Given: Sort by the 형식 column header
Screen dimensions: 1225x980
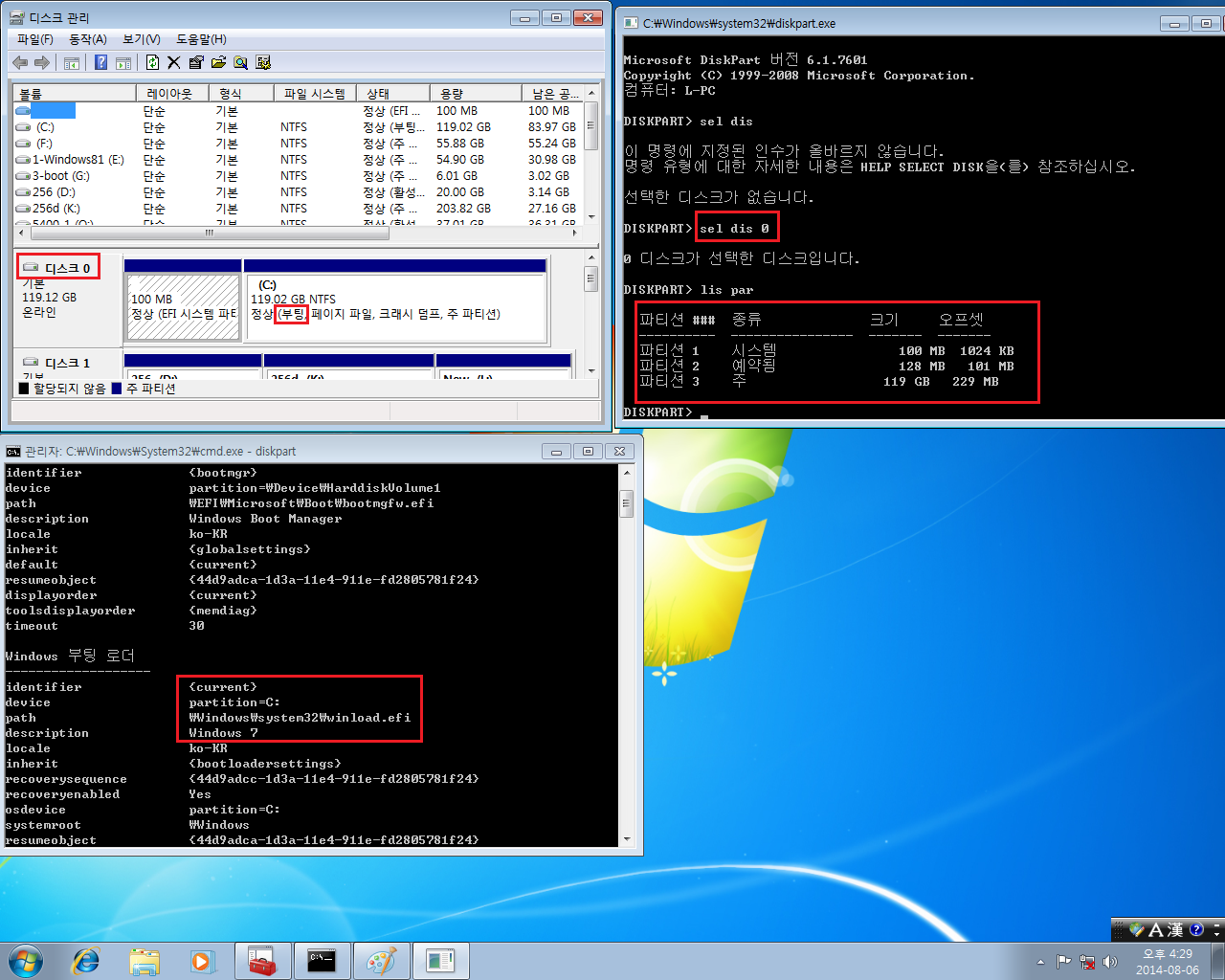Looking at the screenshot, I should tap(243, 93).
